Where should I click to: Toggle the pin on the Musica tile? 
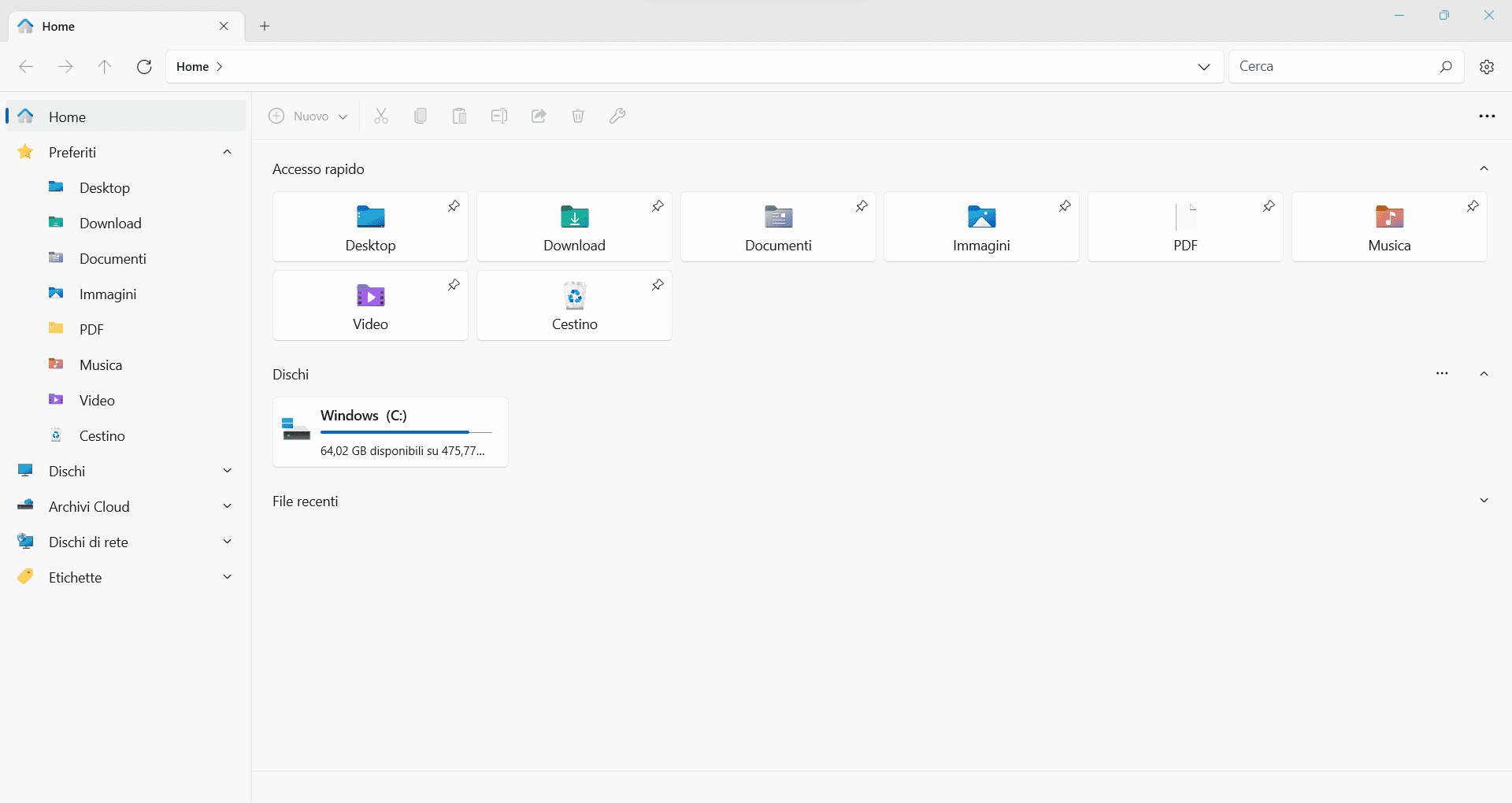pyautogui.click(x=1473, y=206)
